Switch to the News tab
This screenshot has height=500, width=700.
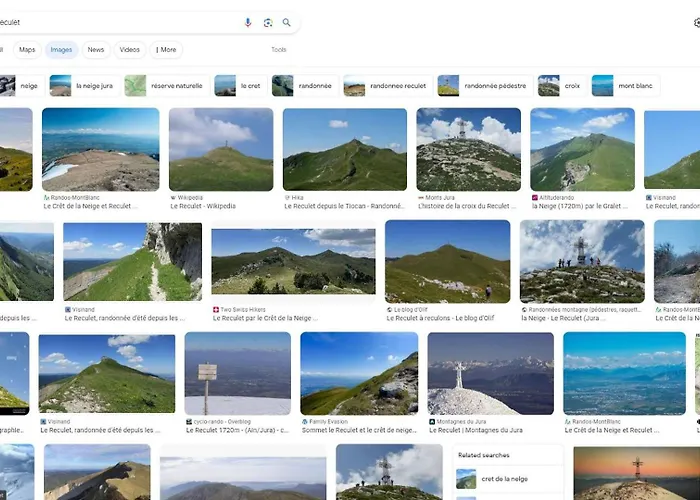pyautogui.click(x=96, y=50)
